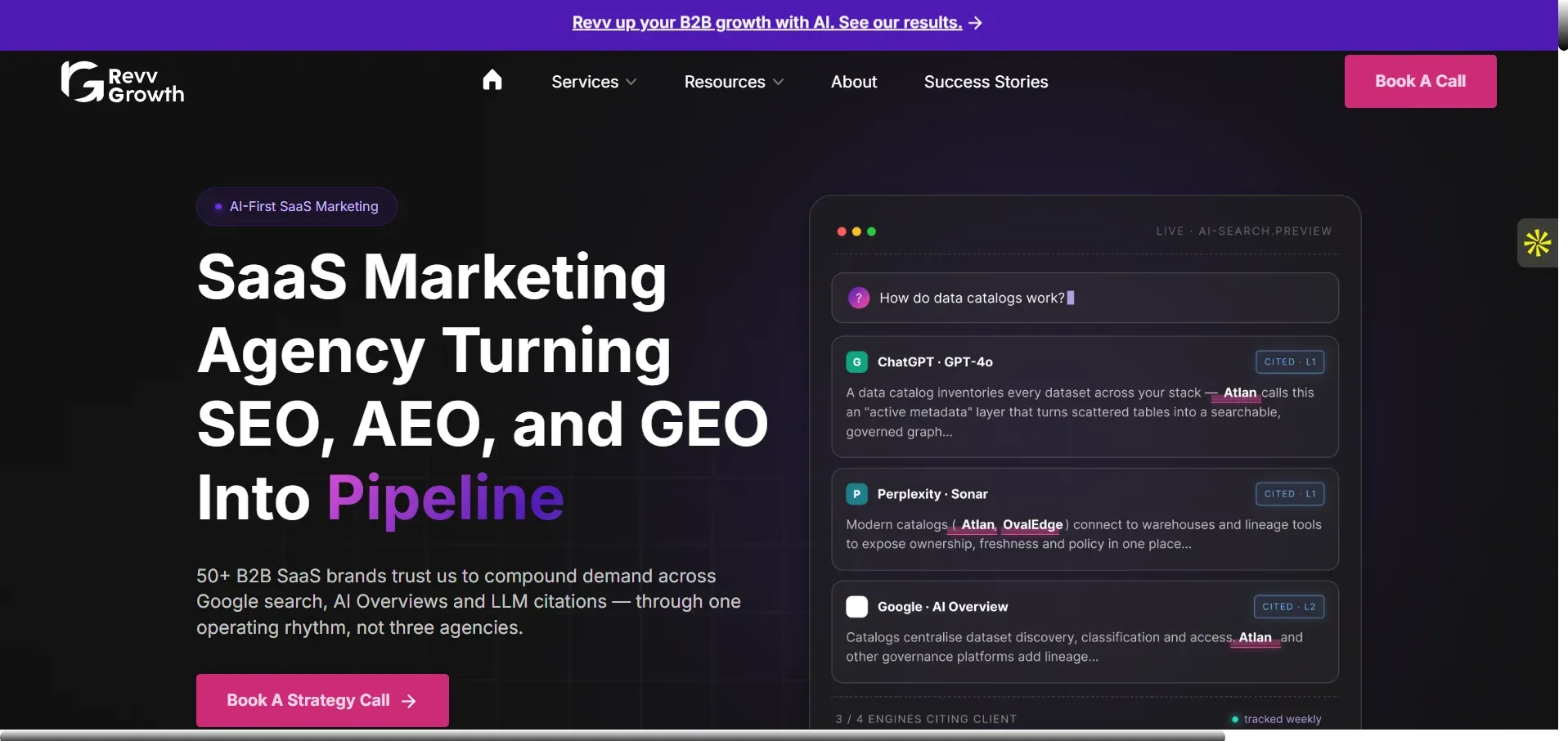Image resolution: width=1568 pixels, height=741 pixels.
Task: Click the Atlan mention in Perplexity answer
Action: [977, 525]
